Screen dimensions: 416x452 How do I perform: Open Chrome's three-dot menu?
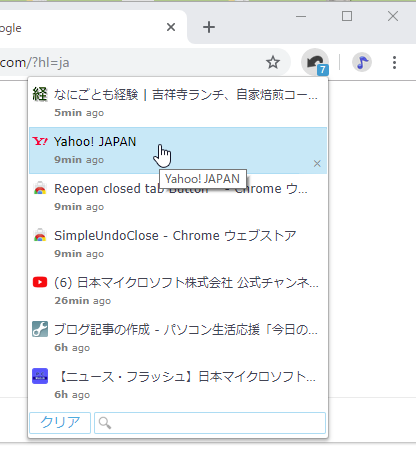(x=394, y=62)
